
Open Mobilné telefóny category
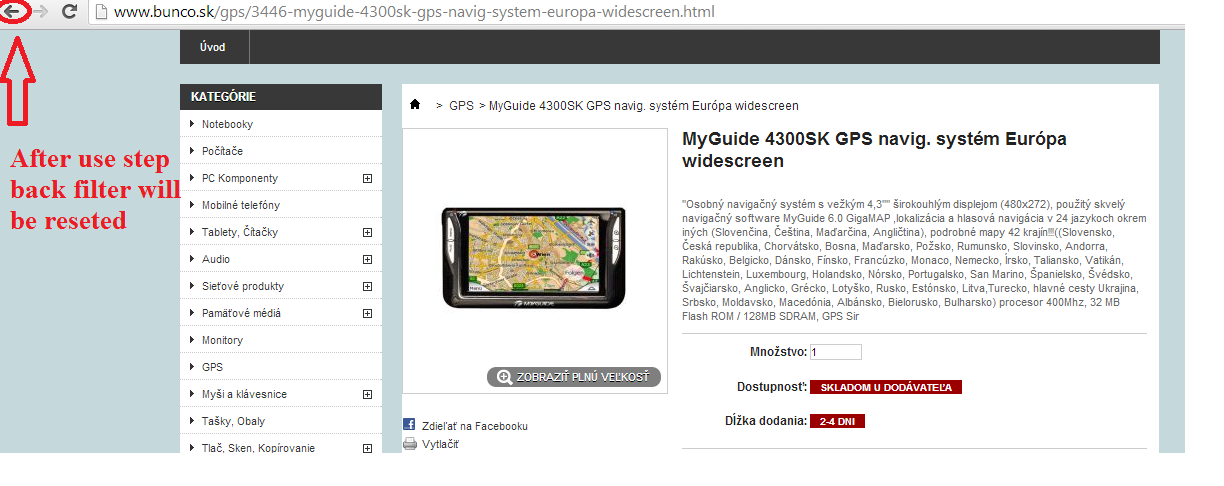pos(241,205)
